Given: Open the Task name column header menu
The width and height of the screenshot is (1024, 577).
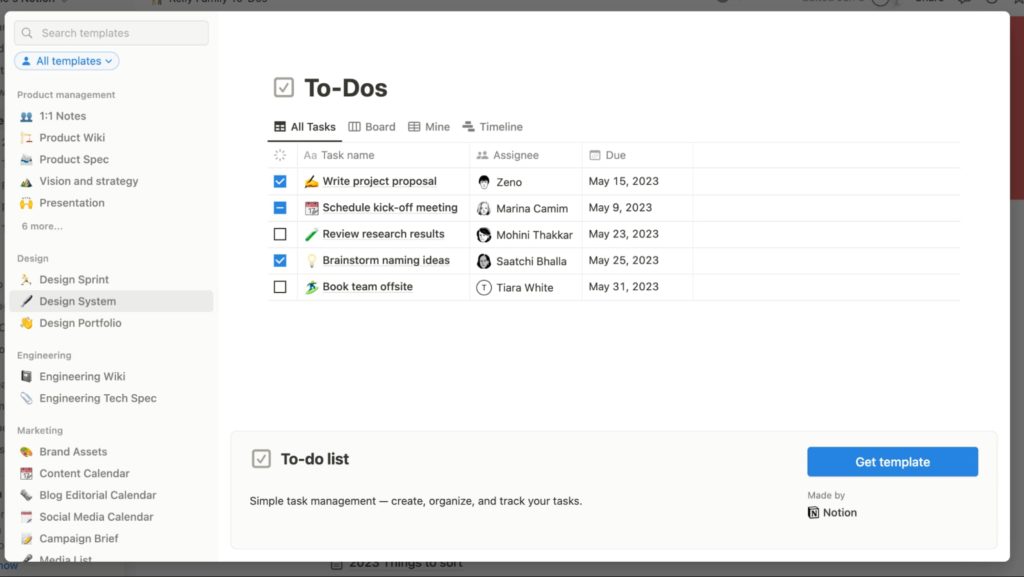Looking at the screenshot, I should (x=383, y=155).
